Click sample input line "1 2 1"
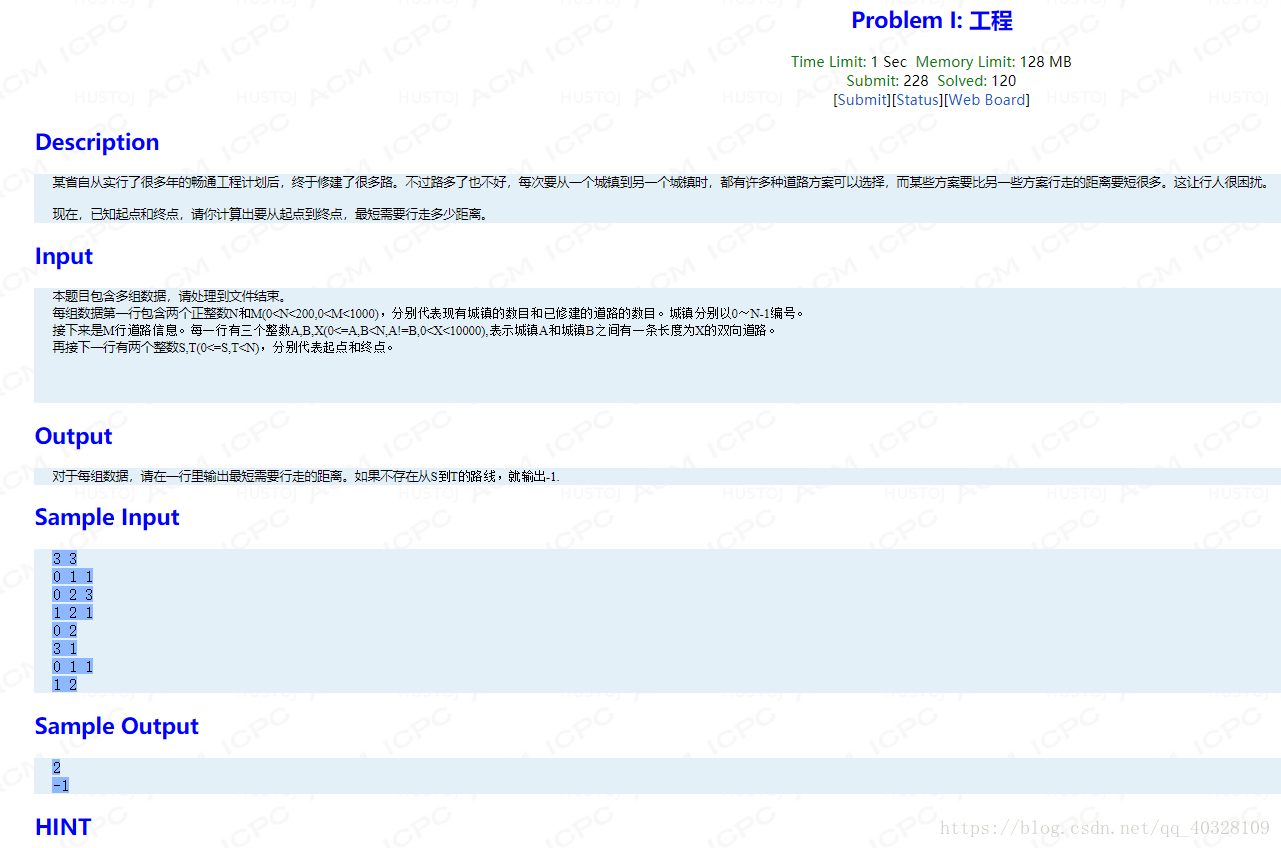The width and height of the screenshot is (1281, 848). [x=73, y=613]
